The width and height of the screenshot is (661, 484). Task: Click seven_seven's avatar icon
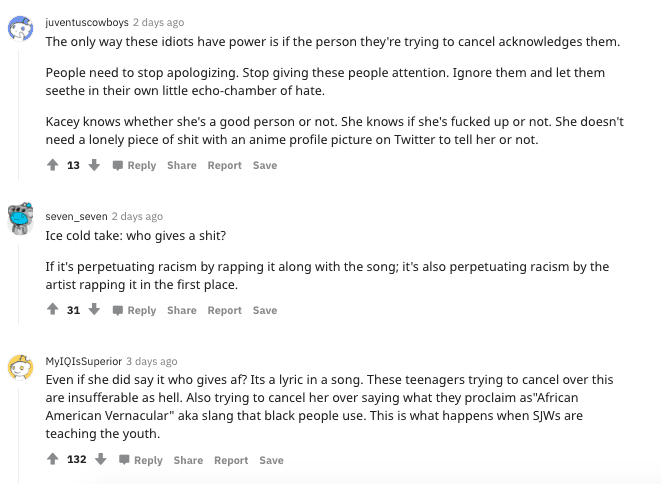coord(21,220)
